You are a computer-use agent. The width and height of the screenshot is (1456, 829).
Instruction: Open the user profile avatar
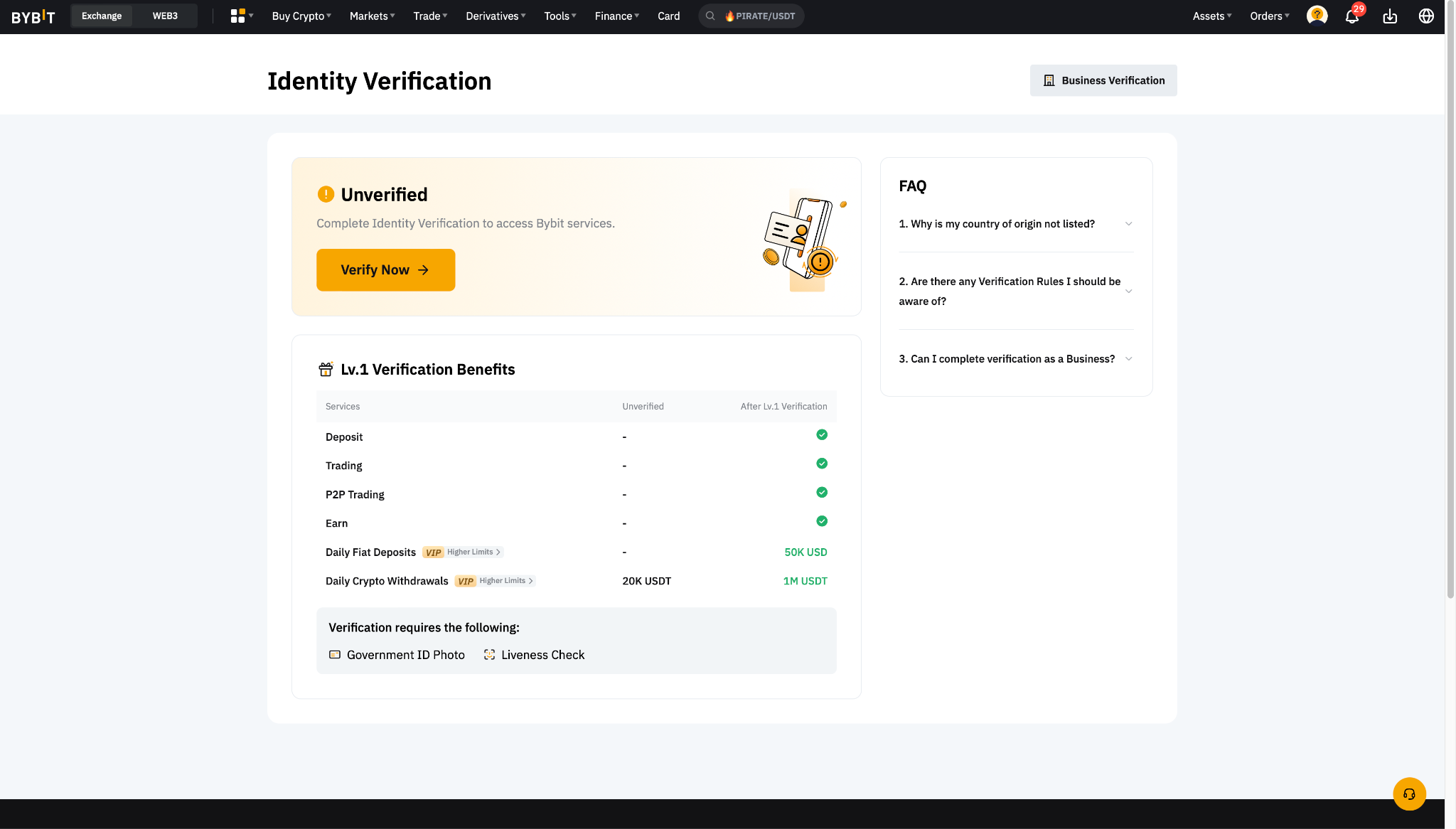[x=1317, y=16]
